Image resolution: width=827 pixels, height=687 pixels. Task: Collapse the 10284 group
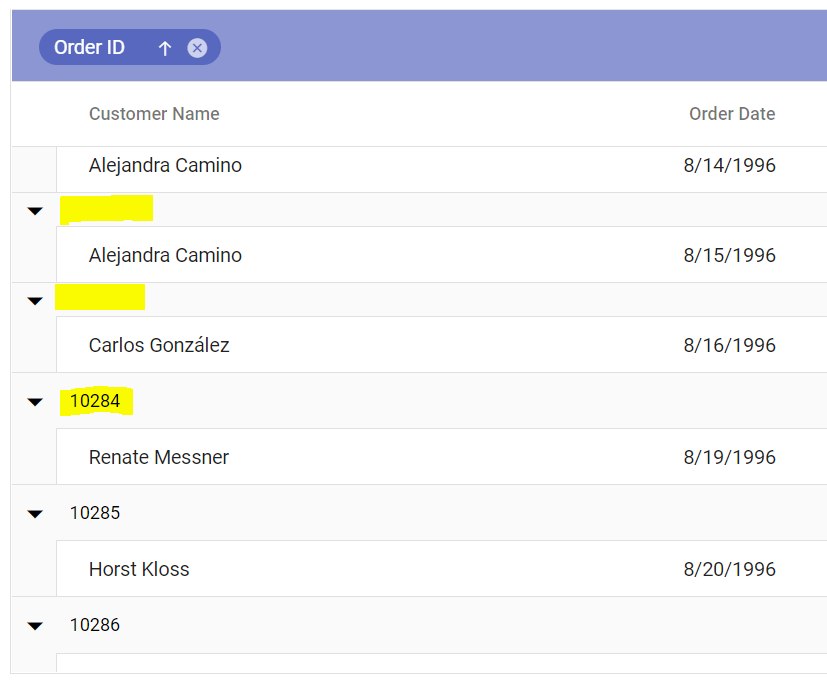[35, 402]
